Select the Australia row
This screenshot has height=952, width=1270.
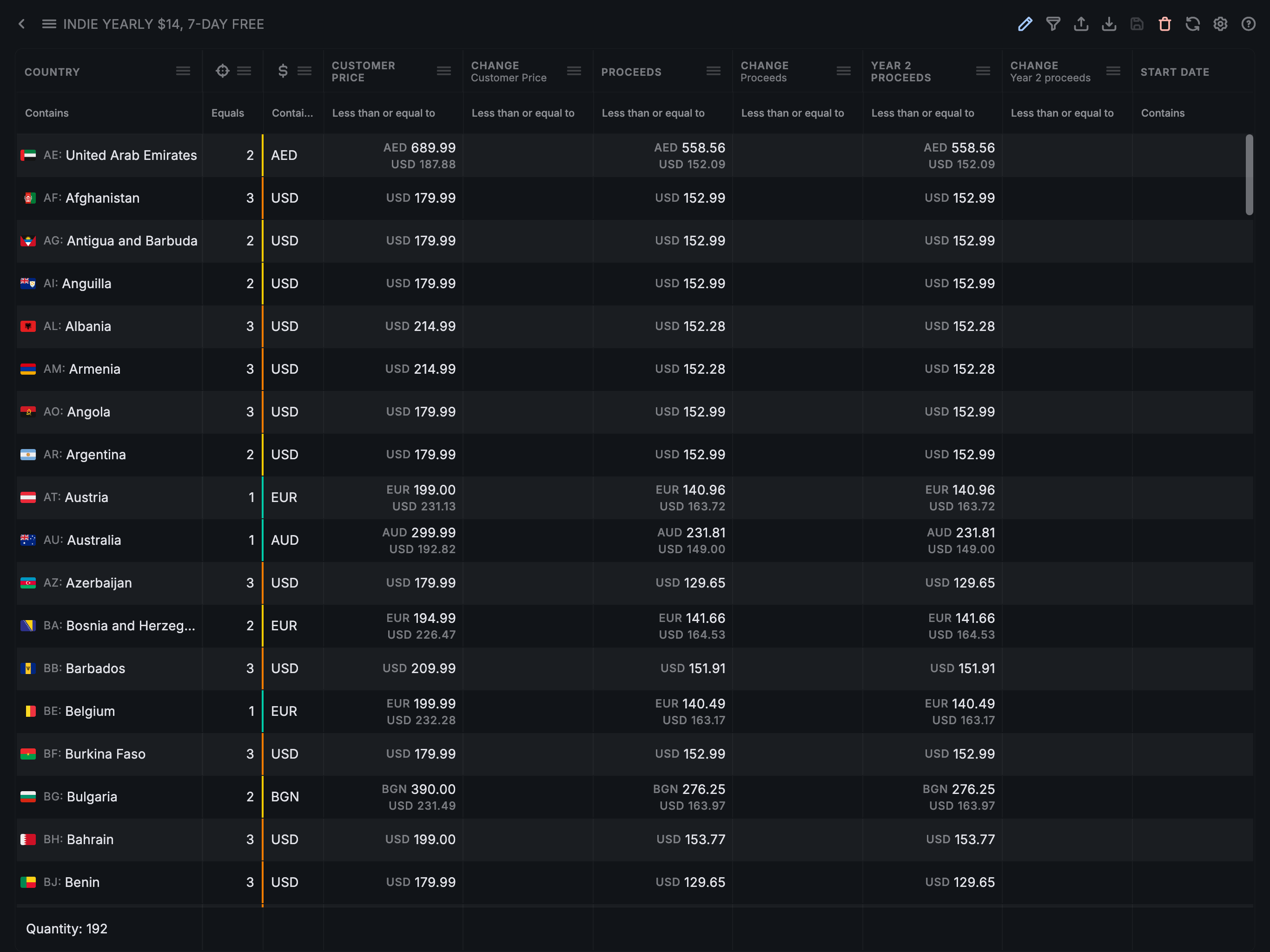click(x=93, y=540)
